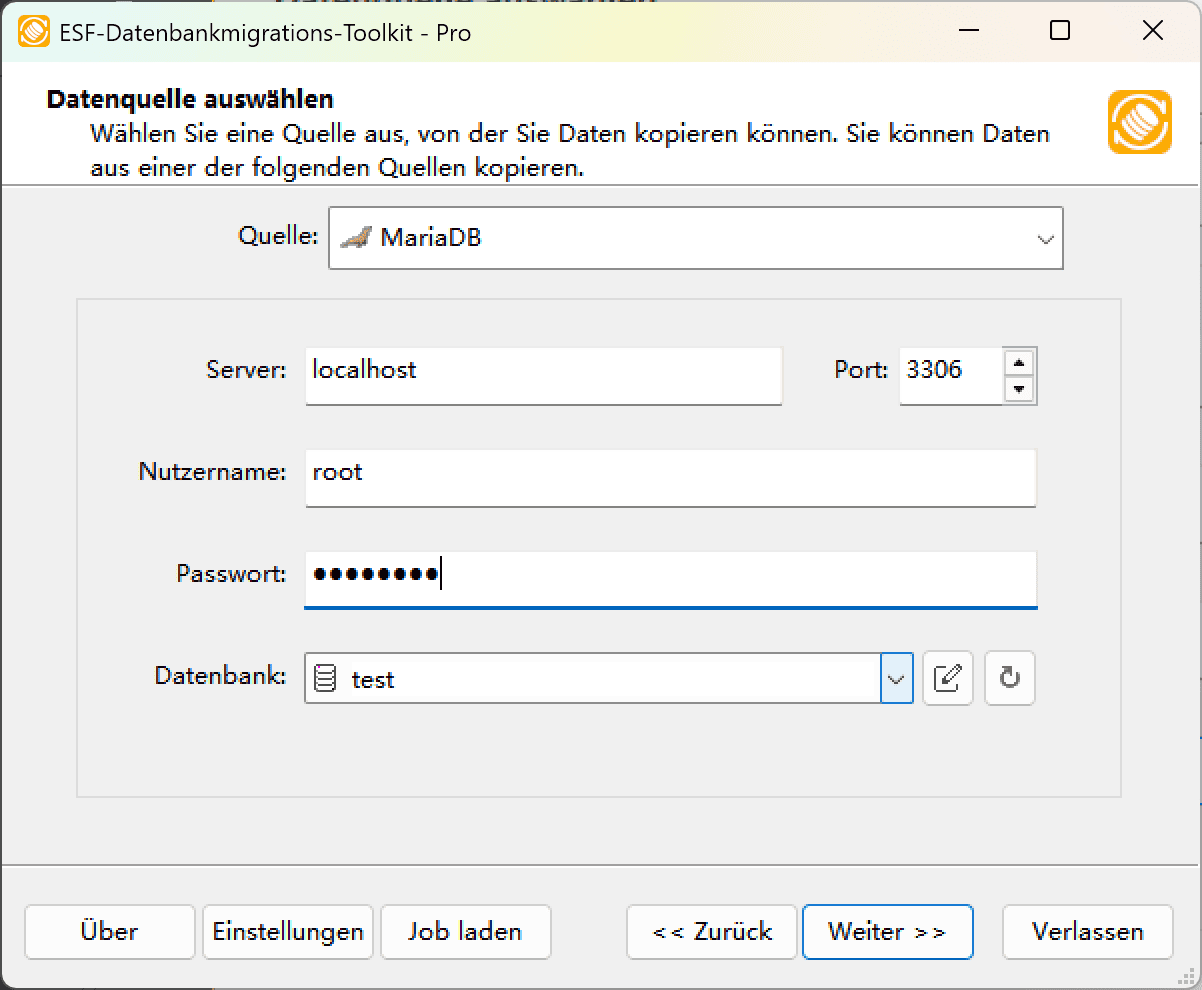Open the Quelle source dropdown

pyautogui.click(x=1046, y=238)
